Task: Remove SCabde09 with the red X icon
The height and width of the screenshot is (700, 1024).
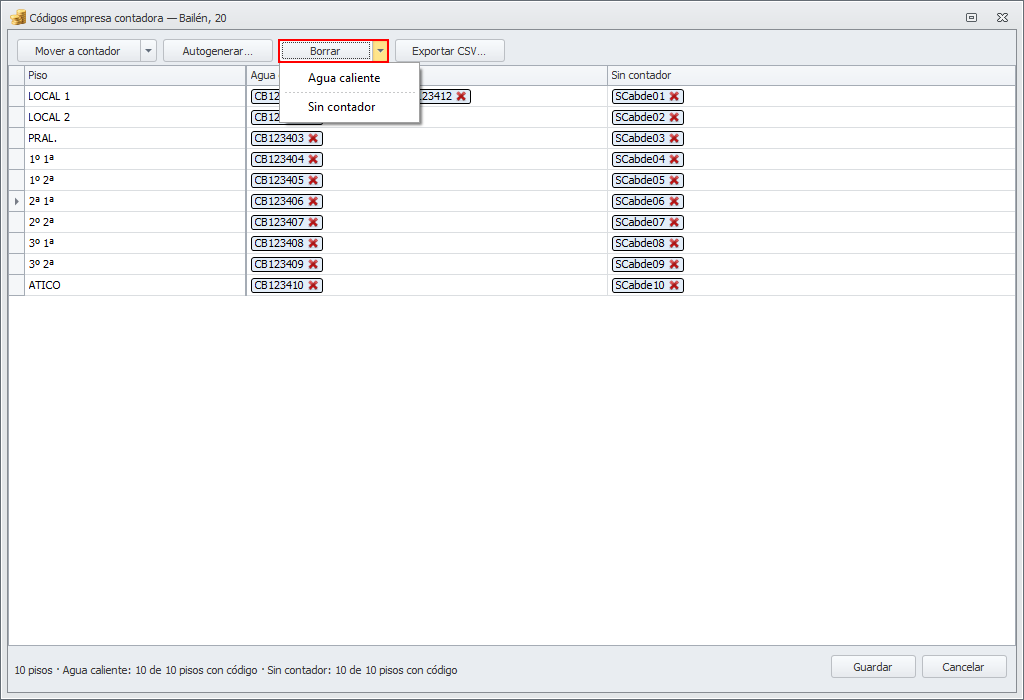Action: click(x=675, y=264)
